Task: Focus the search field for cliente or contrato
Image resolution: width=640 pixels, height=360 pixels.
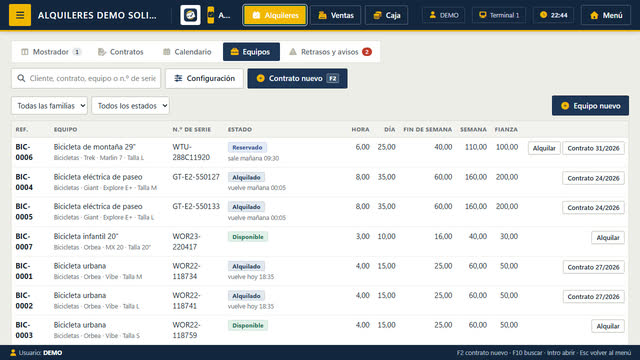Action: pyautogui.click(x=86, y=78)
